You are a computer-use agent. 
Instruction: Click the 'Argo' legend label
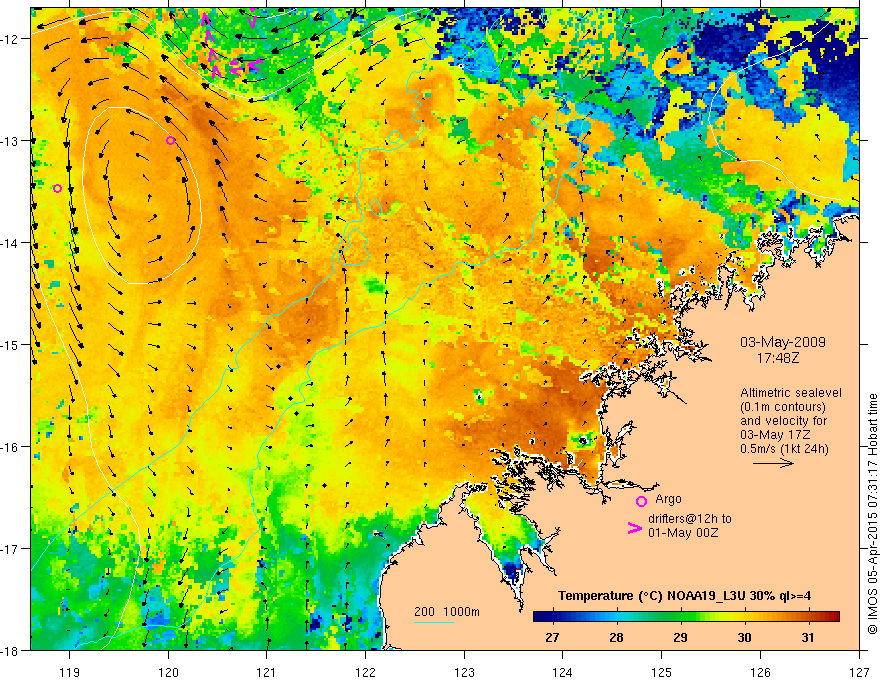click(668, 499)
